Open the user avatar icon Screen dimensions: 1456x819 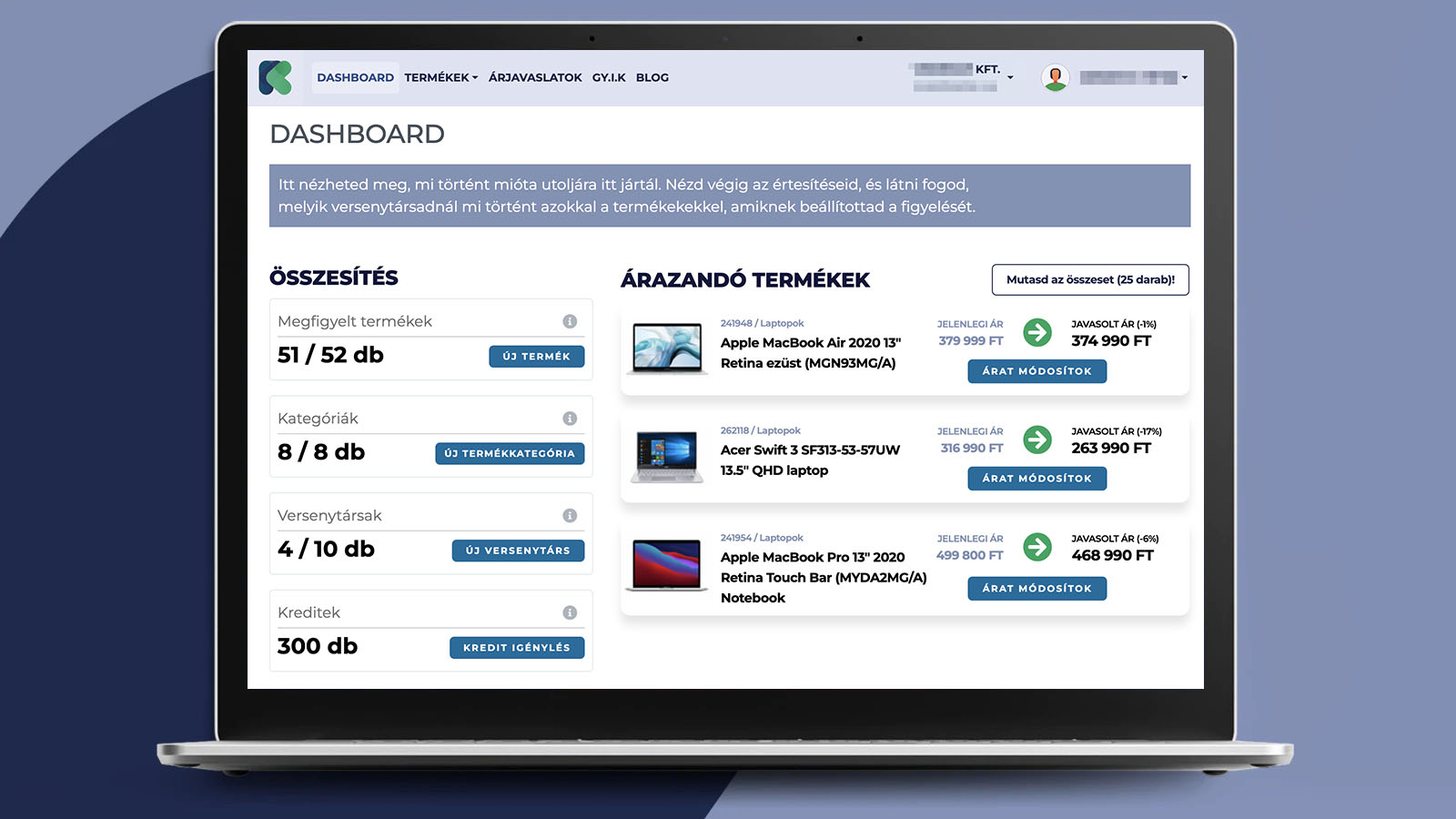click(x=1056, y=77)
